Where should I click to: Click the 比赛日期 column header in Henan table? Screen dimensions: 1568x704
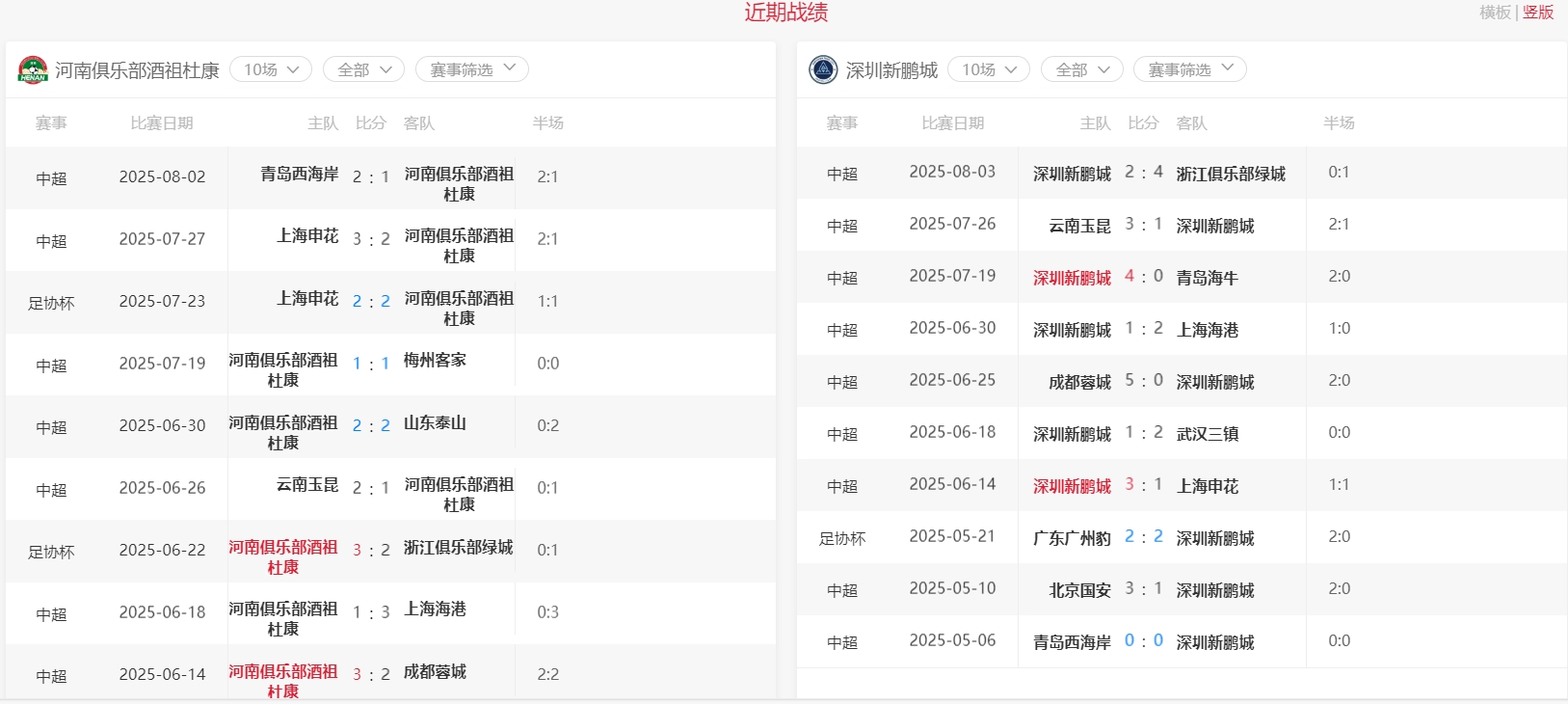click(x=162, y=123)
